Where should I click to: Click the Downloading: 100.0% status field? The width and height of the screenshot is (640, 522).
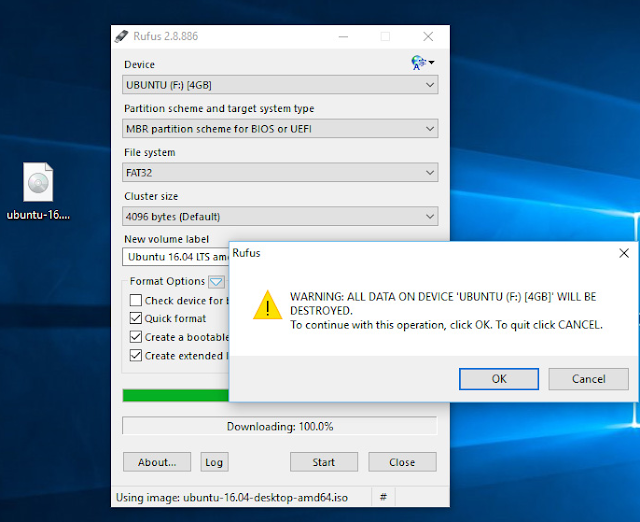tap(280, 426)
